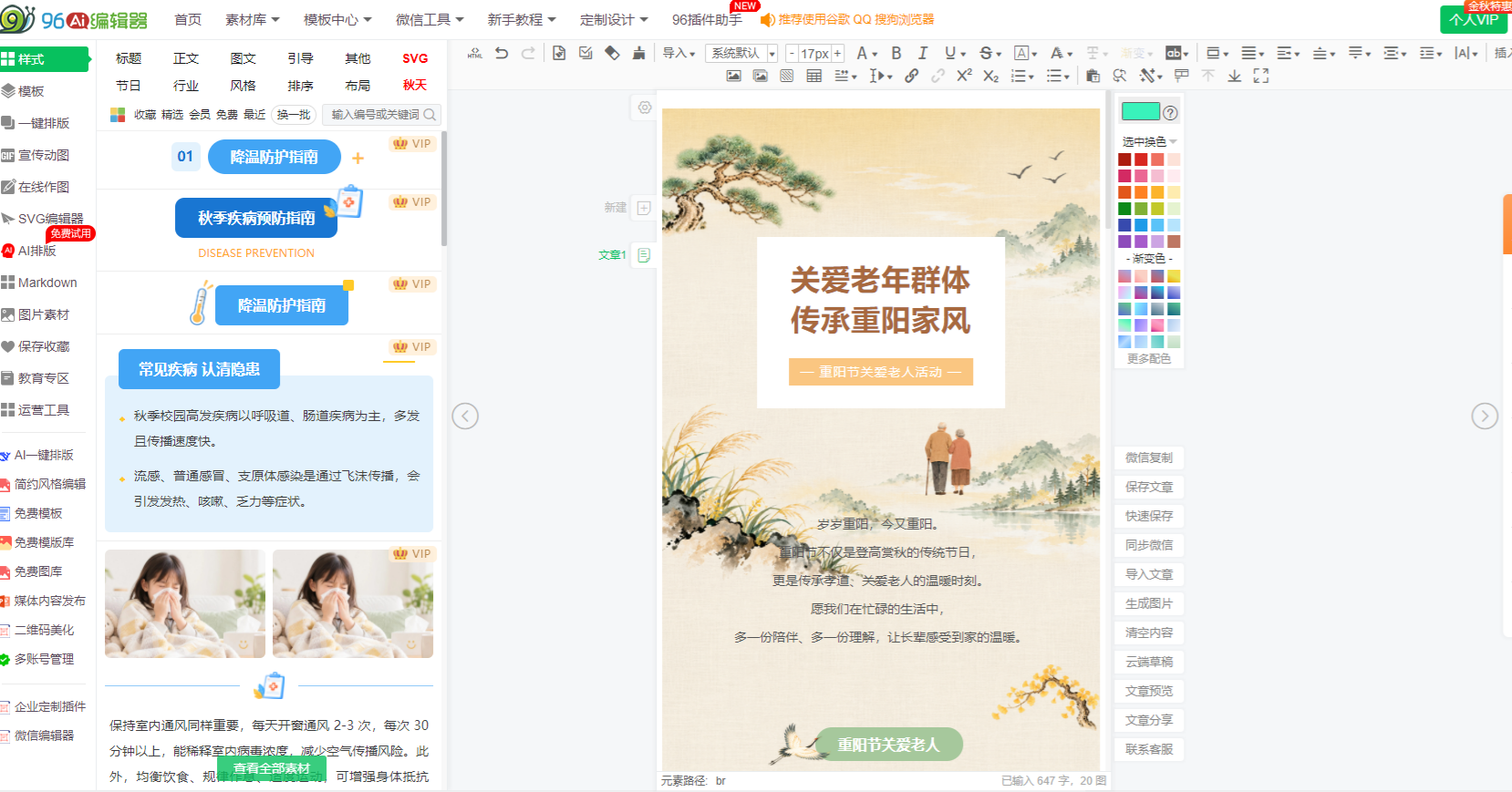This screenshot has height=792, width=1512.
Task: Open the 选中换色 dropdown
Action: 1149,141
